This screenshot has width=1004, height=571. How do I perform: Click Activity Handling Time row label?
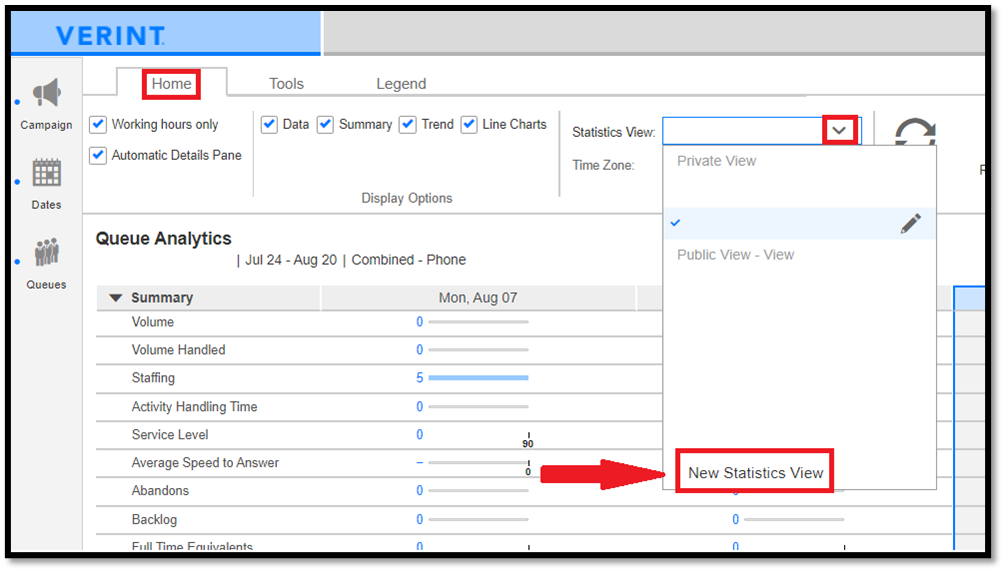click(194, 406)
